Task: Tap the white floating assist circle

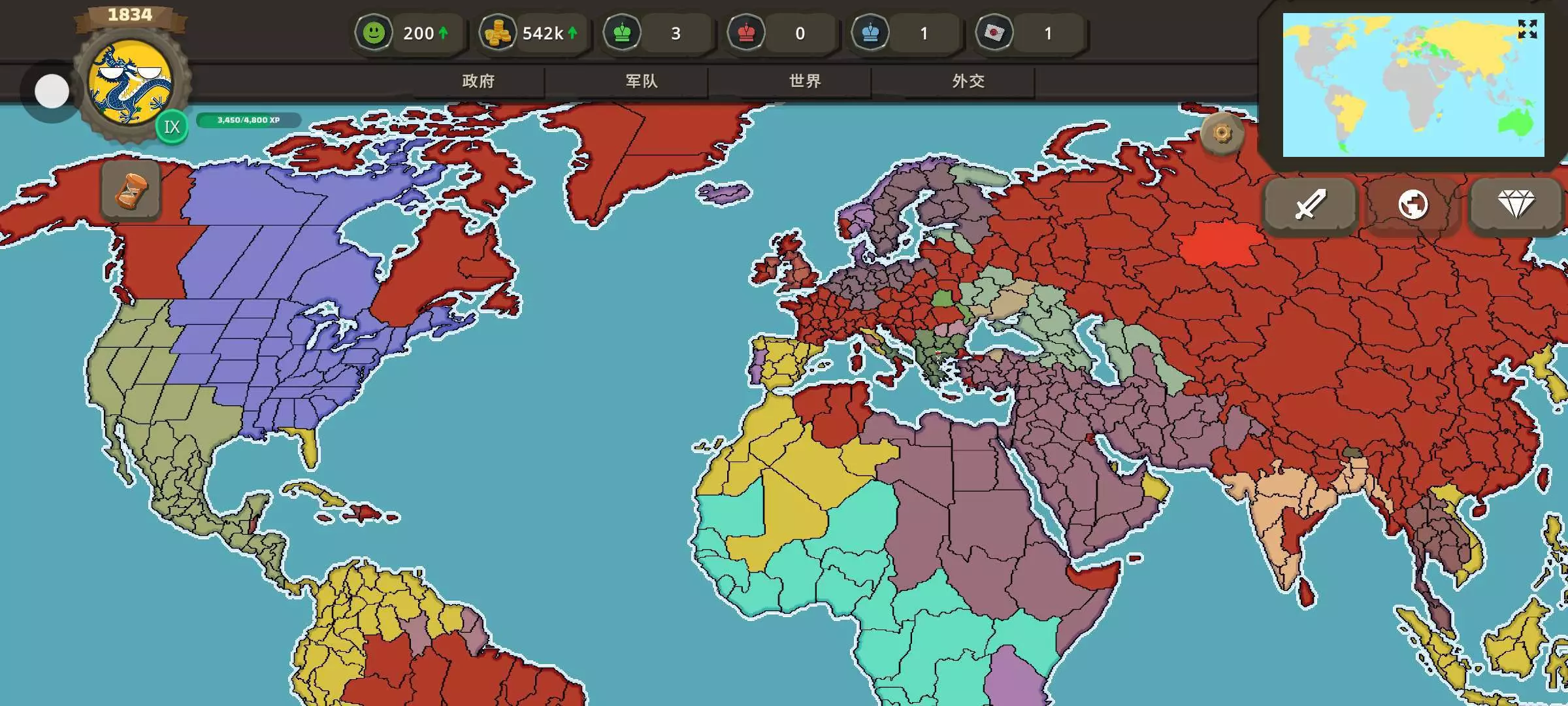Action: point(52,91)
